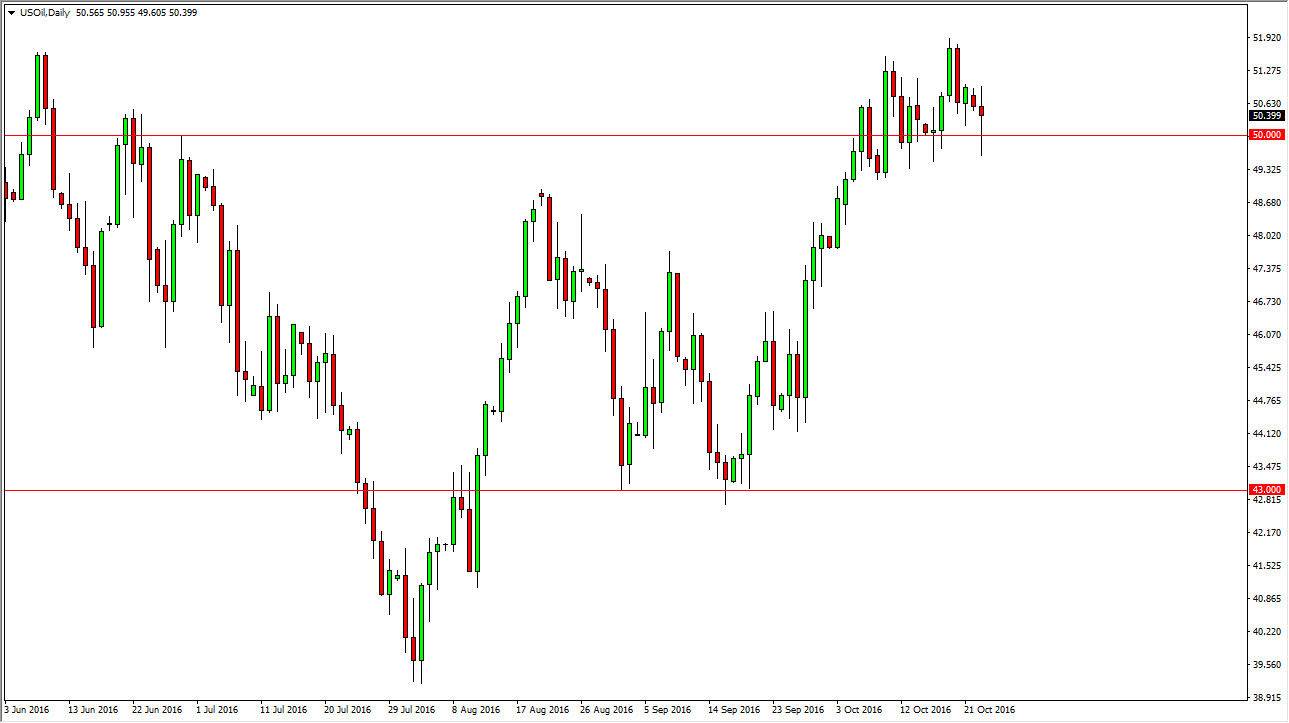Click the 44.765 price axis label
This screenshot has width=1289, height=723.
1265,401
